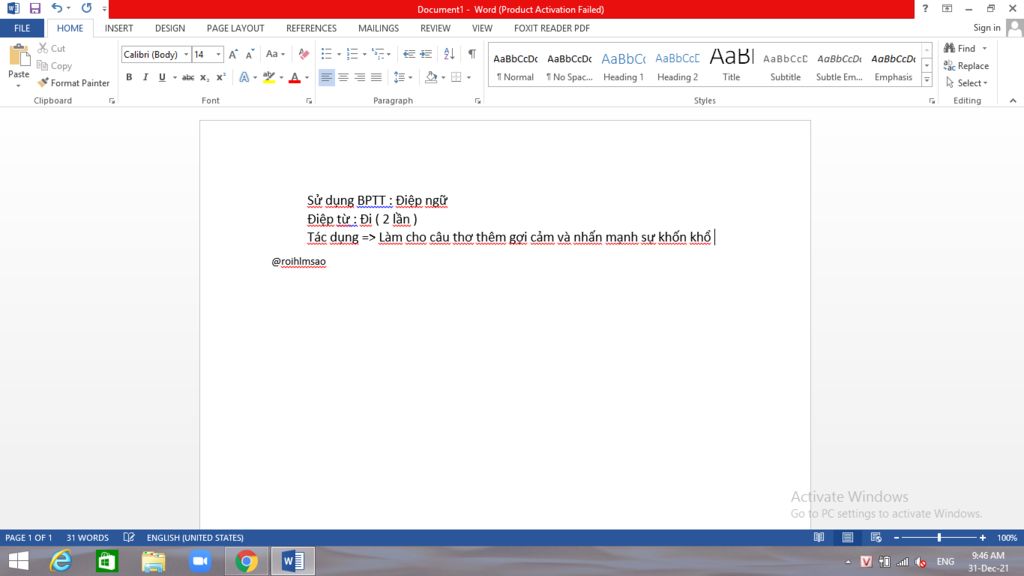
Task: Click Sign in link
Action: tap(987, 27)
